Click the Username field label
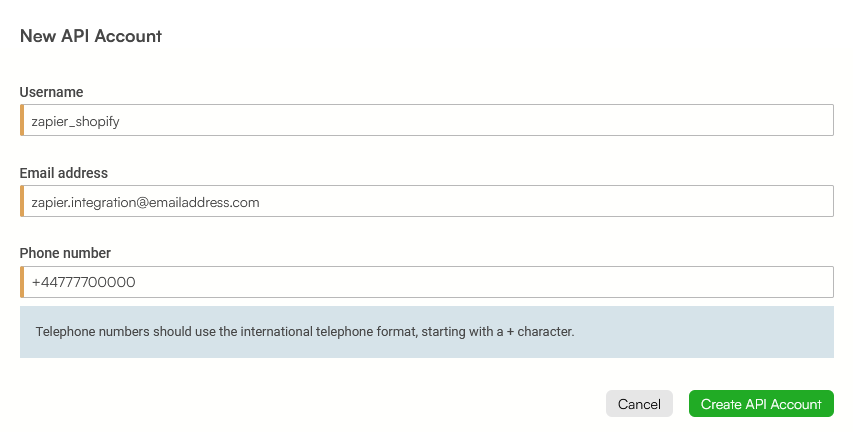 point(51,92)
